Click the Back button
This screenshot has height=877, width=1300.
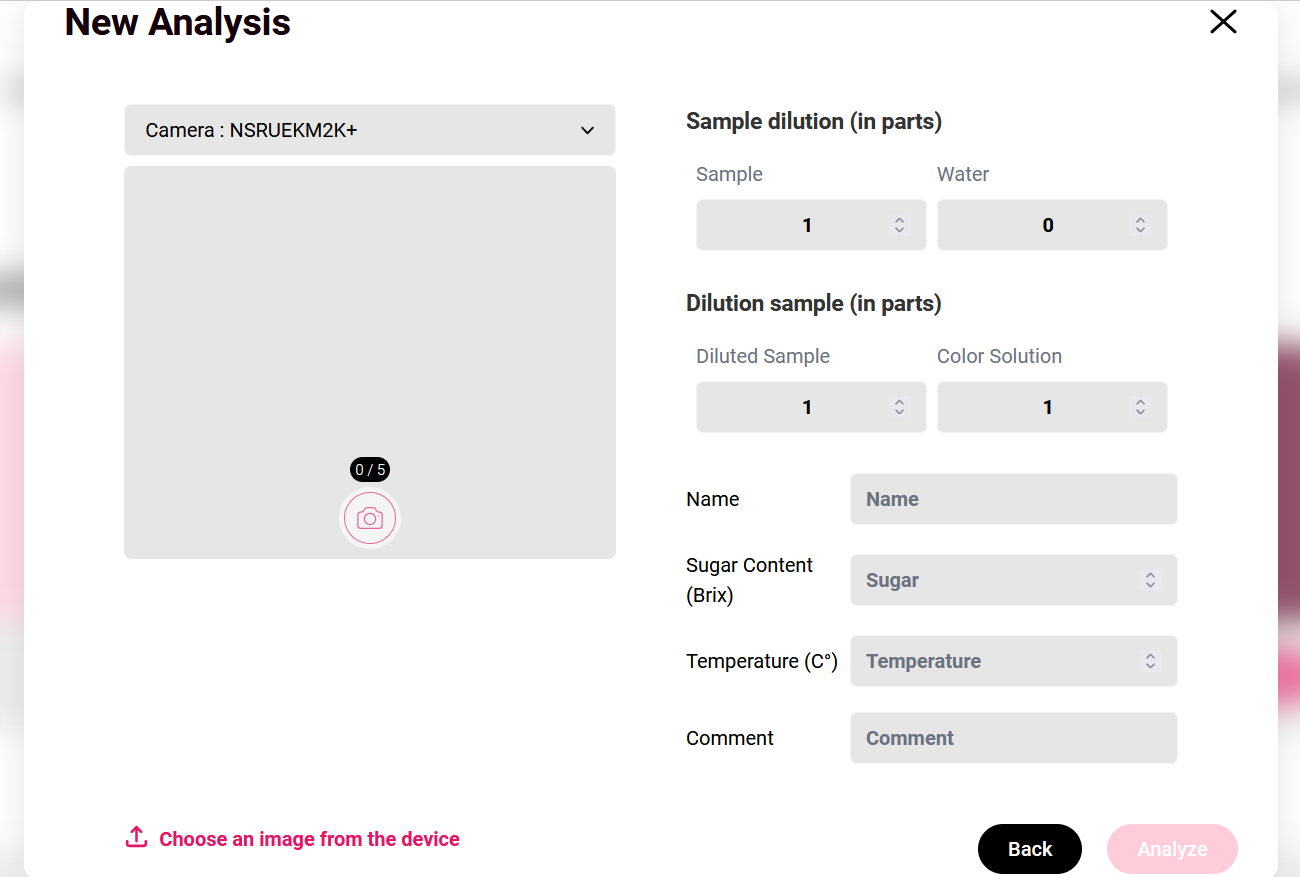coord(1030,849)
